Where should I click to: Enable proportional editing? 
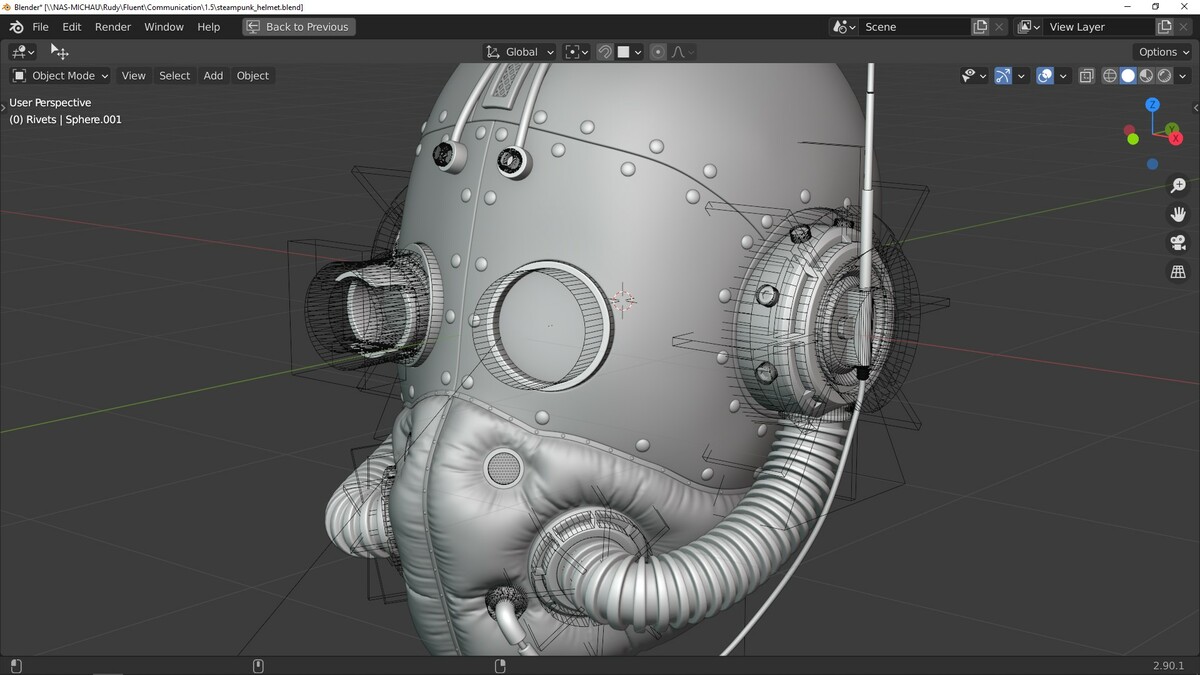[657, 52]
